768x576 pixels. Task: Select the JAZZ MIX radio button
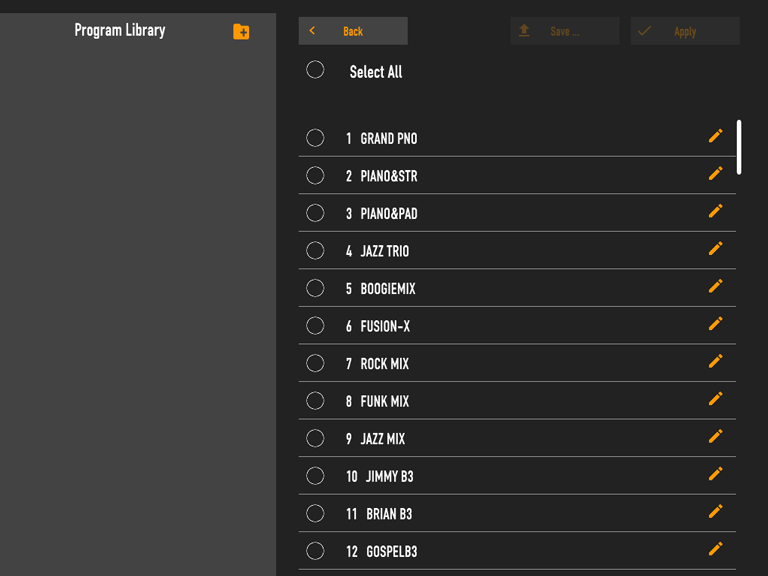tap(315, 438)
